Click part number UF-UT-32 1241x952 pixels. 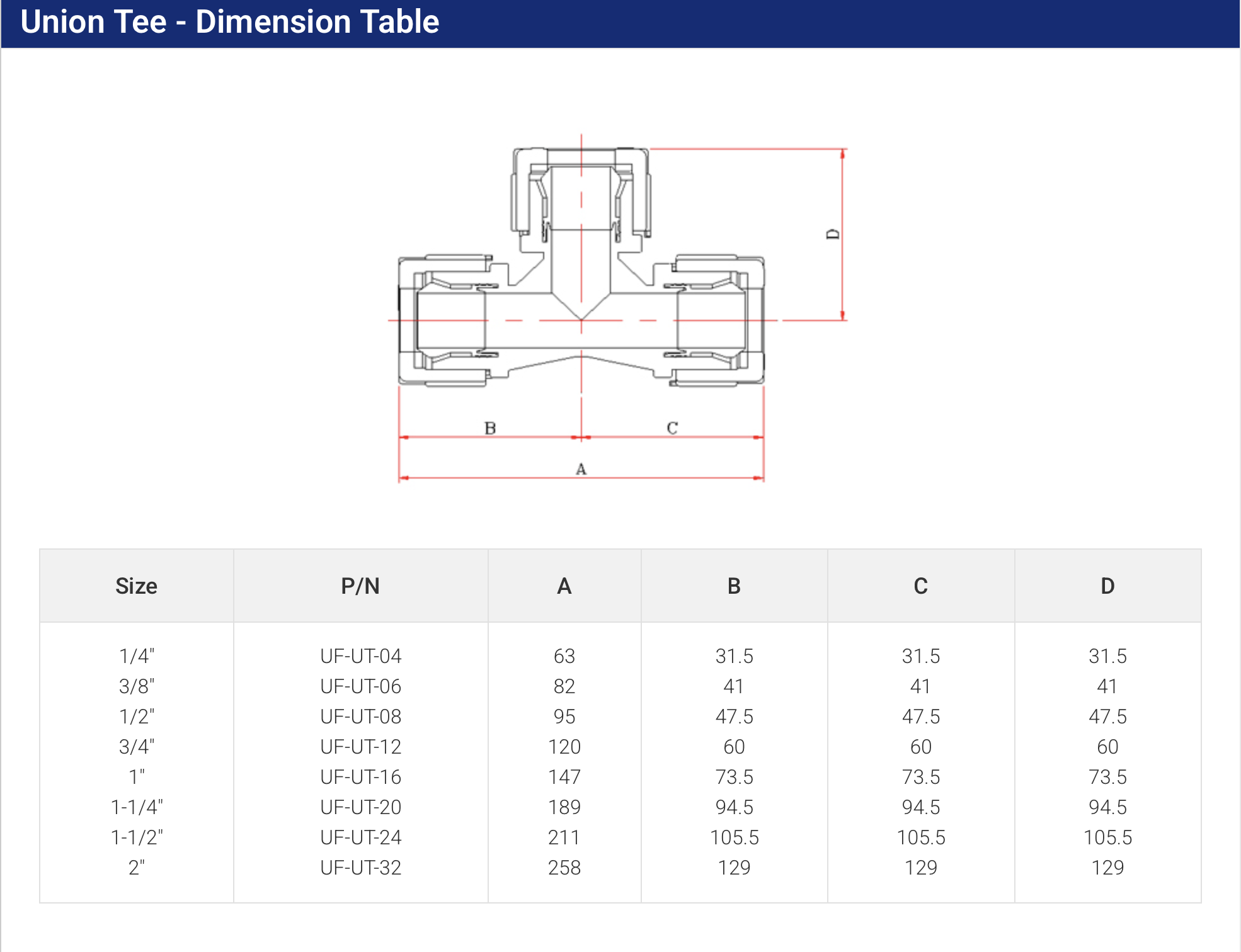[361, 868]
